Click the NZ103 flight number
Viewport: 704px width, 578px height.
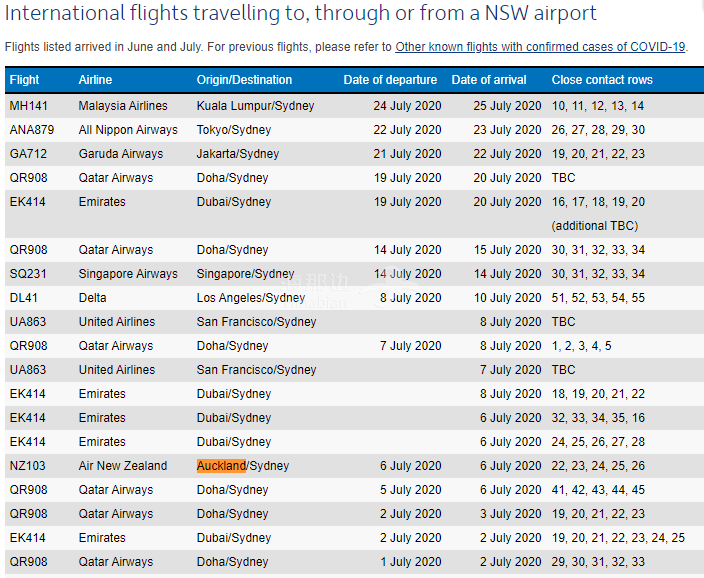(27, 466)
